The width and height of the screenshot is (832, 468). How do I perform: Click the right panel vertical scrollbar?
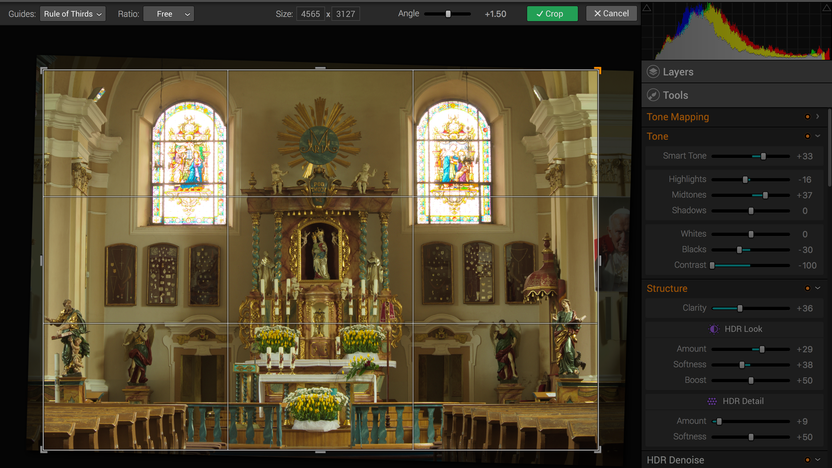coord(829,148)
